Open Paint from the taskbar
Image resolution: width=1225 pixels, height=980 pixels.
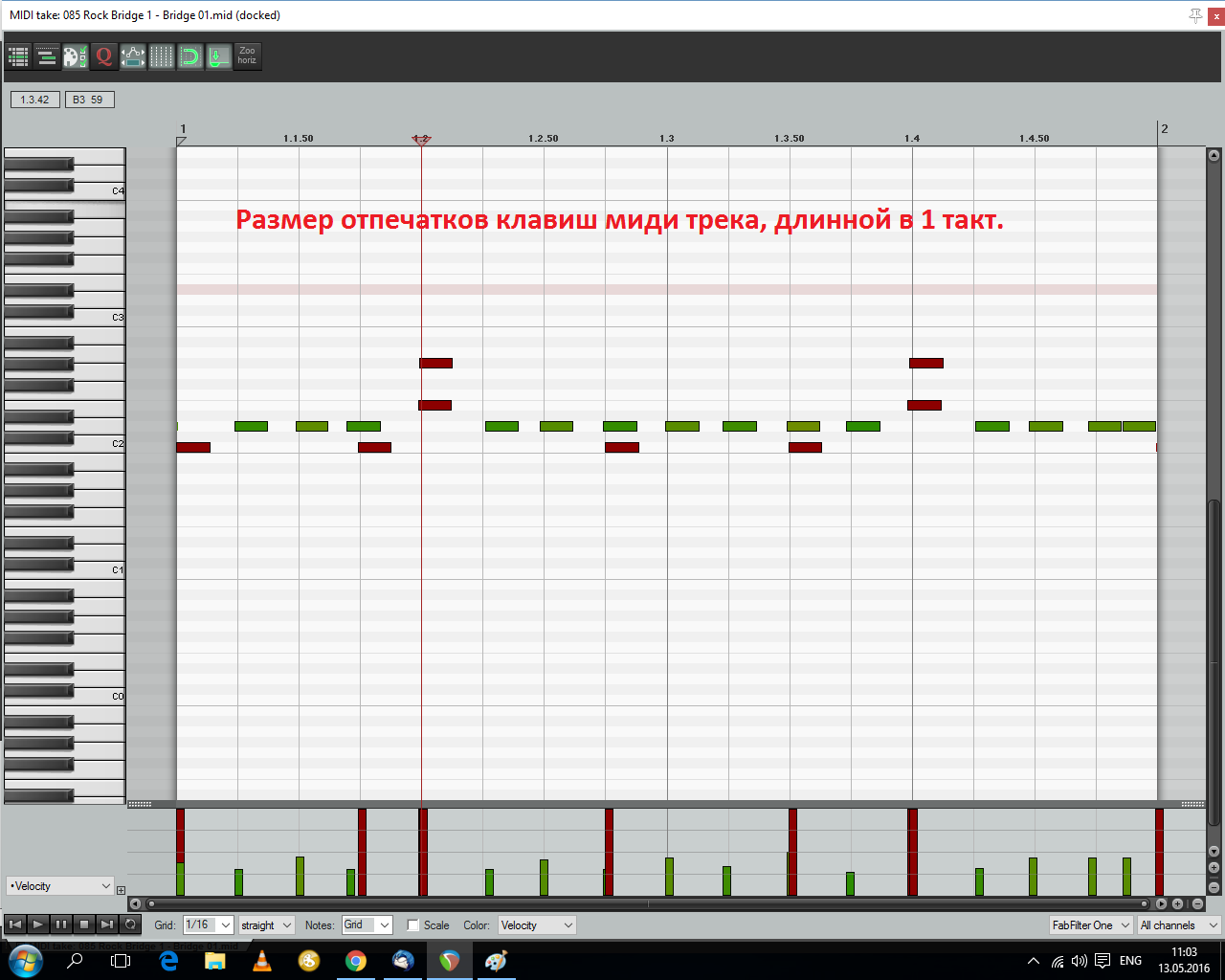coord(496,961)
